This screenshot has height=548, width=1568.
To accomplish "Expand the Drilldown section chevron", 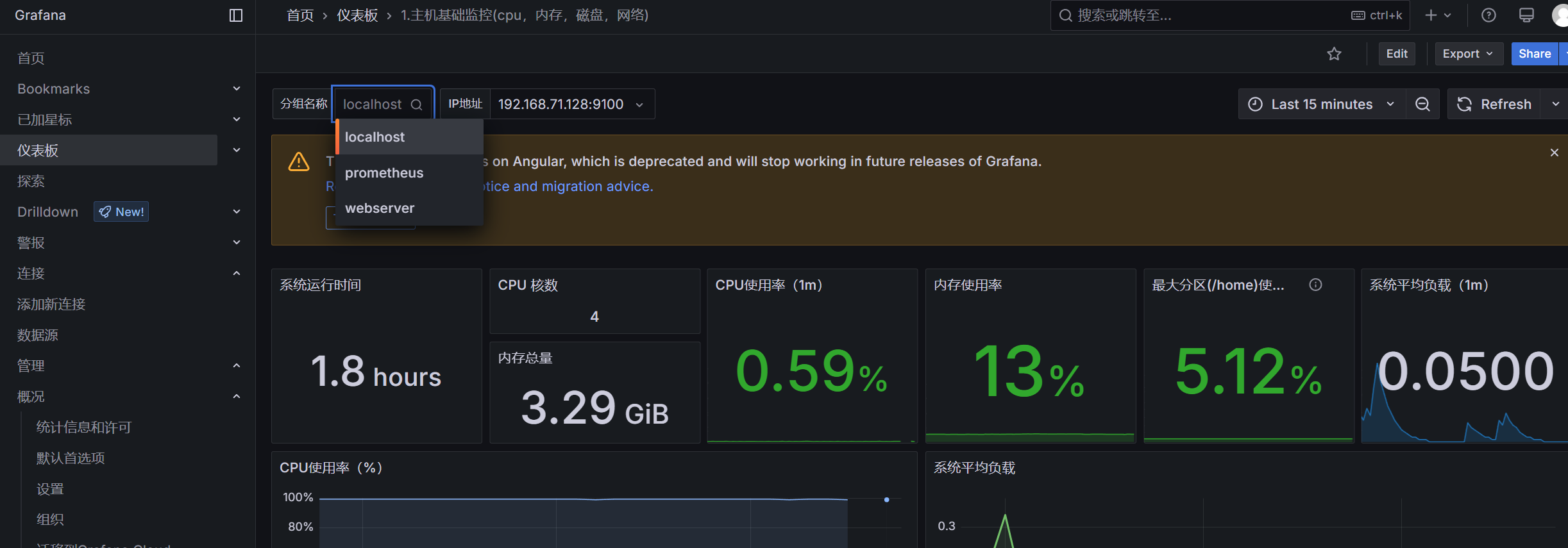I will tap(237, 212).
